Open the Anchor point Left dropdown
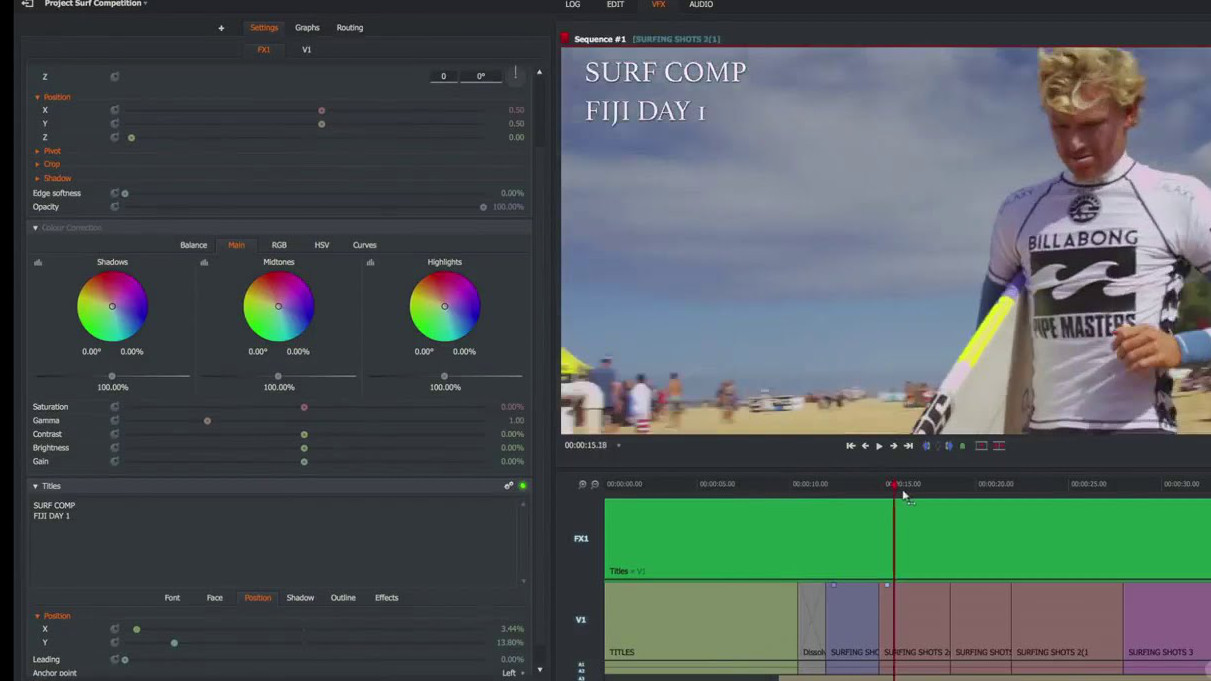The width and height of the screenshot is (1211, 681). (513, 673)
